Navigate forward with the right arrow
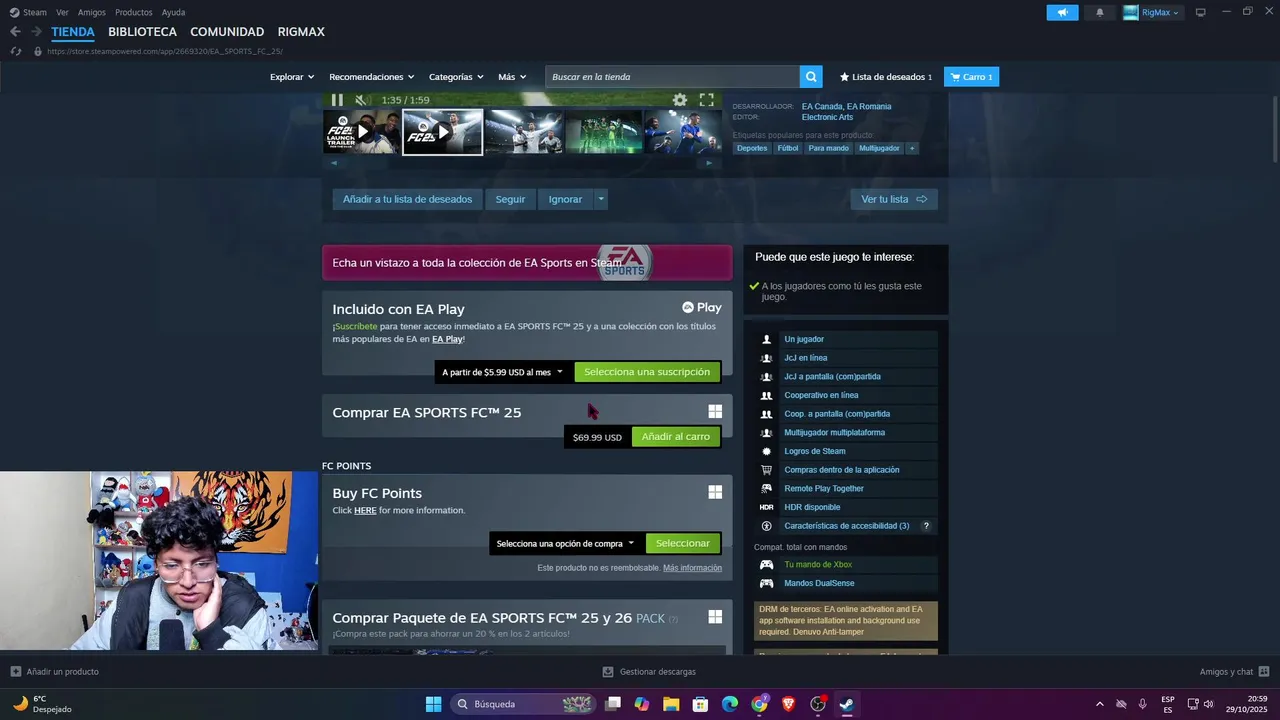 pyautogui.click(x=36, y=32)
